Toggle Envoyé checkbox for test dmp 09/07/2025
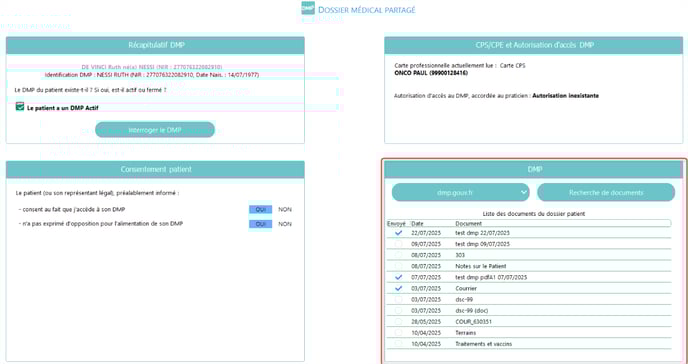The height and width of the screenshot is (364, 688). pos(398,244)
